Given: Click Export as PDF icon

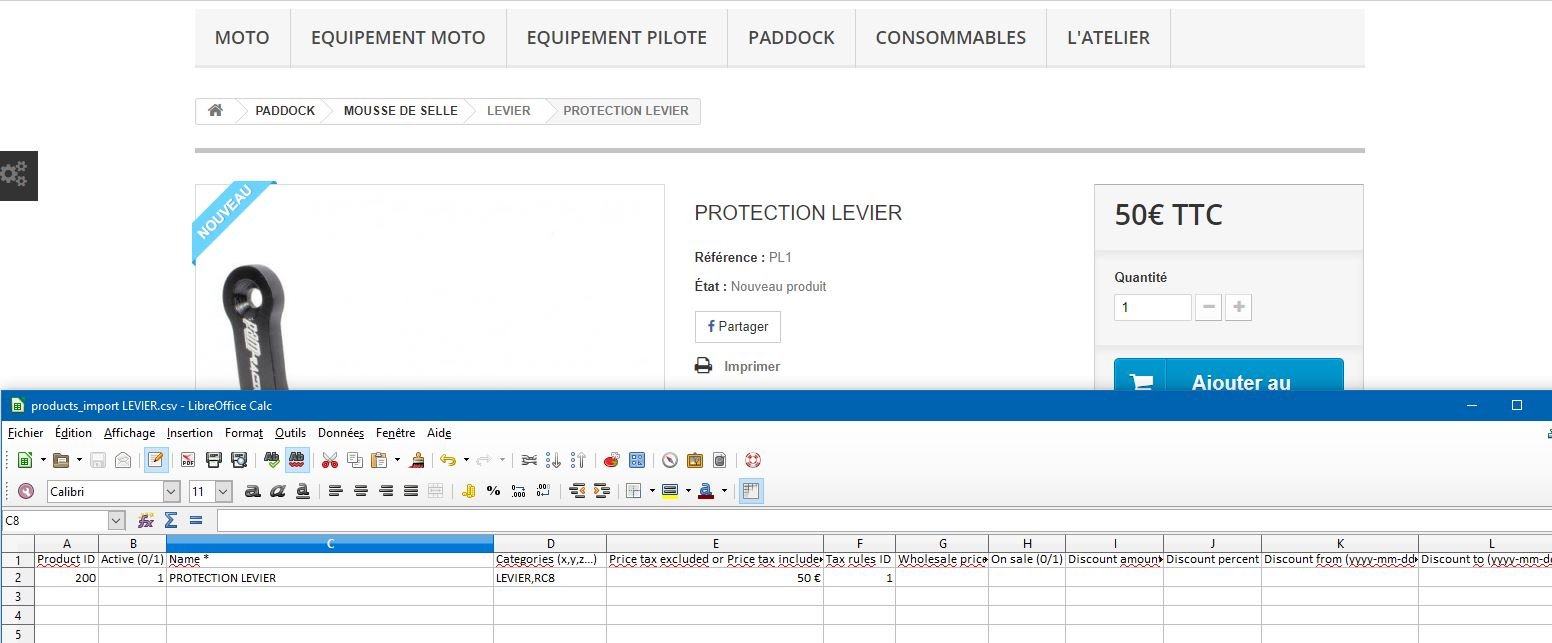Looking at the screenshot, I should pyautogui.click(x=187, y=460).
